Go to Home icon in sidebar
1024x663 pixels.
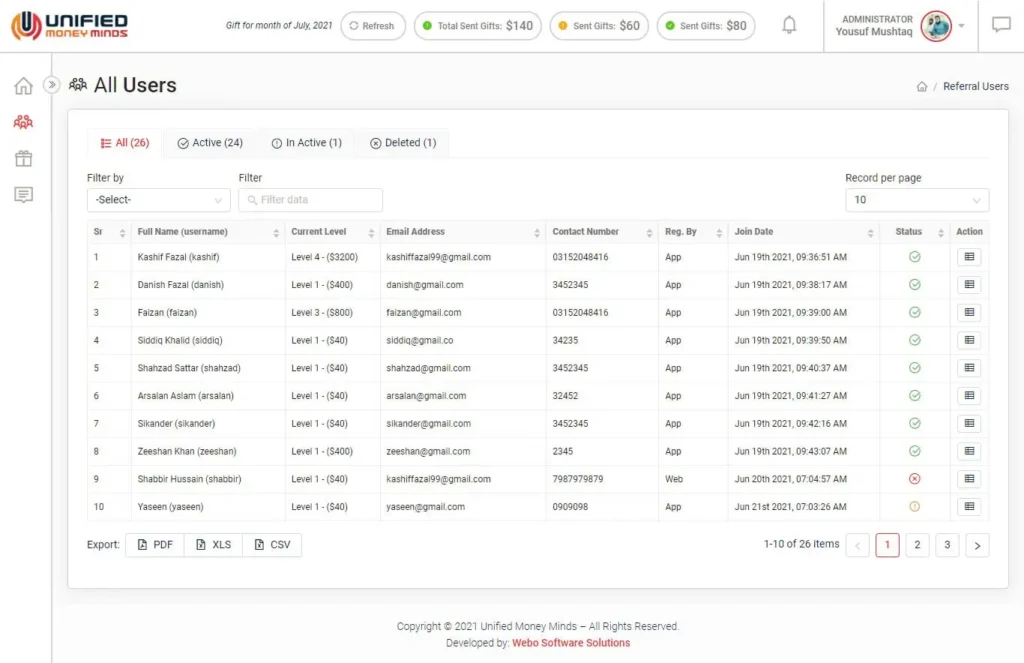pos(23,86)
